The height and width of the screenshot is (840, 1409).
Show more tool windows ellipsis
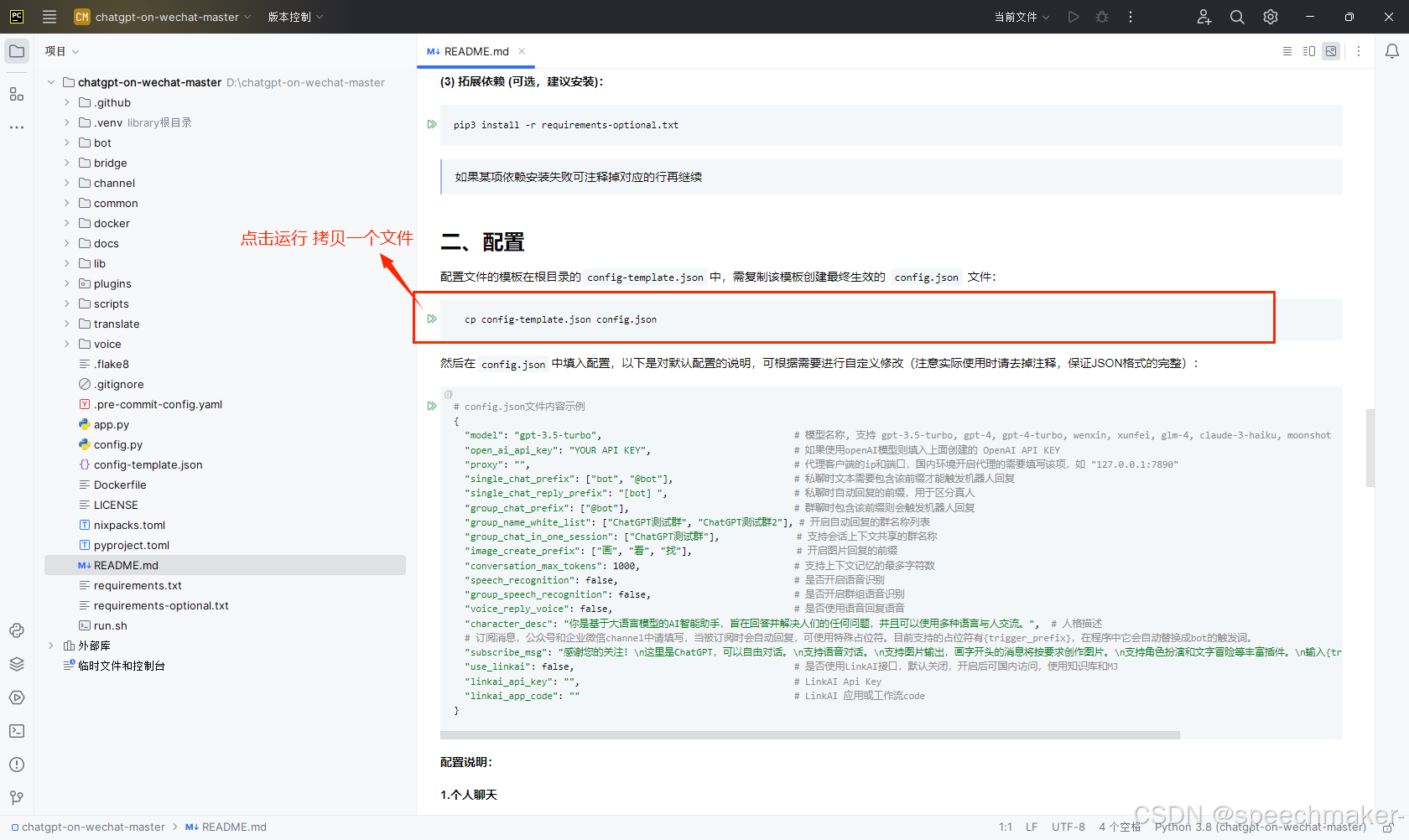(x=17, y=127)
